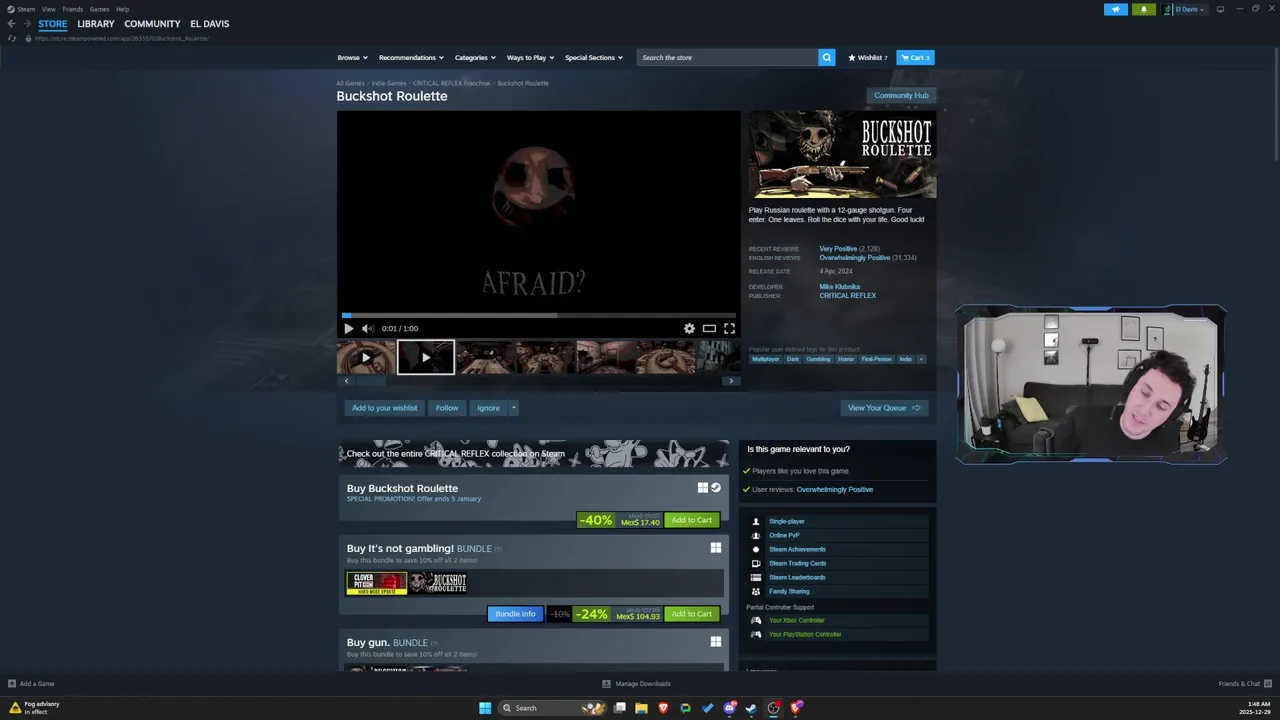Open Friends & Chat panel

coord(1244,684)
